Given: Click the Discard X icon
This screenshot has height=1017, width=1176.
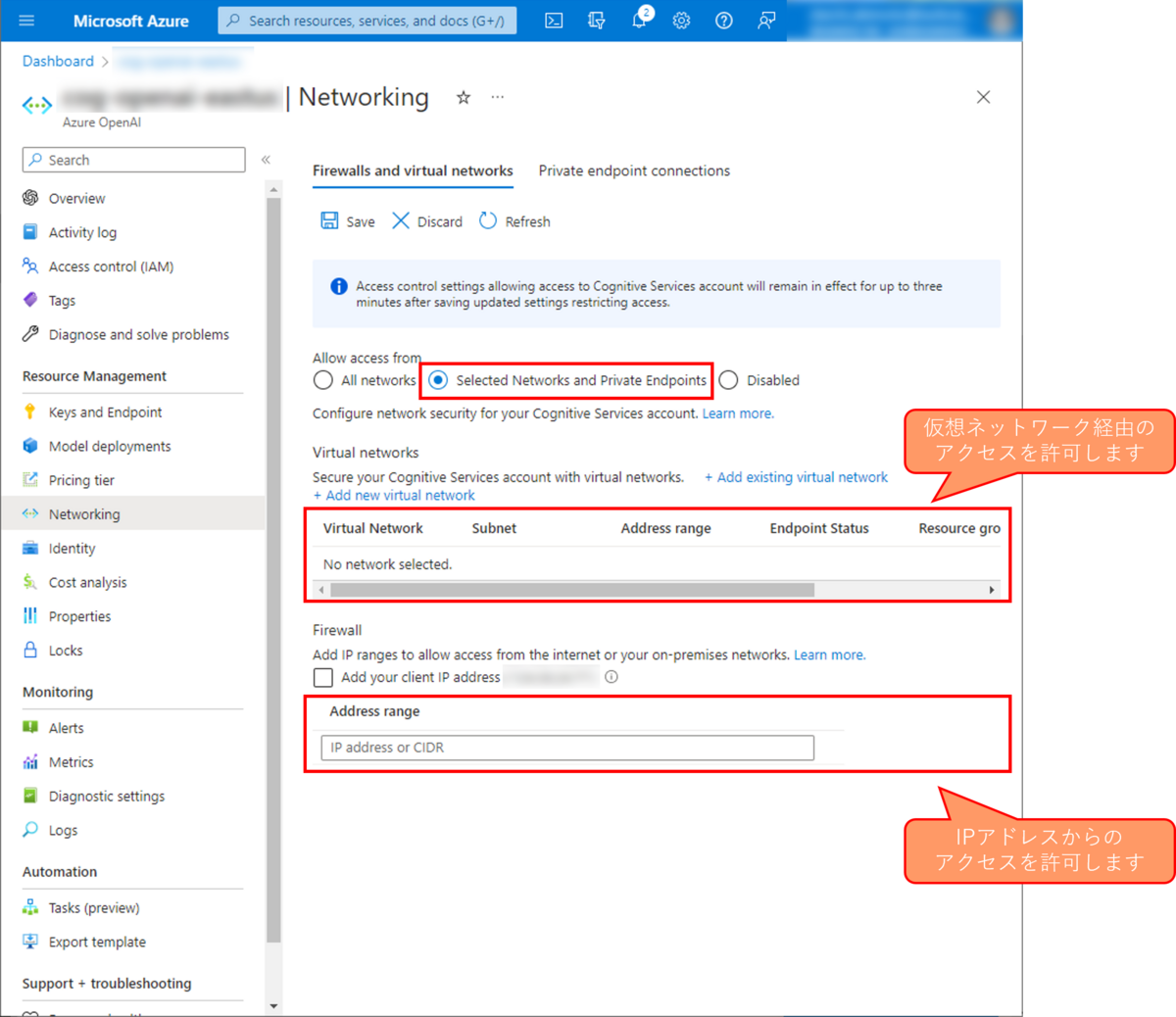Looking at the screenshot, I should tap(401, 220).
